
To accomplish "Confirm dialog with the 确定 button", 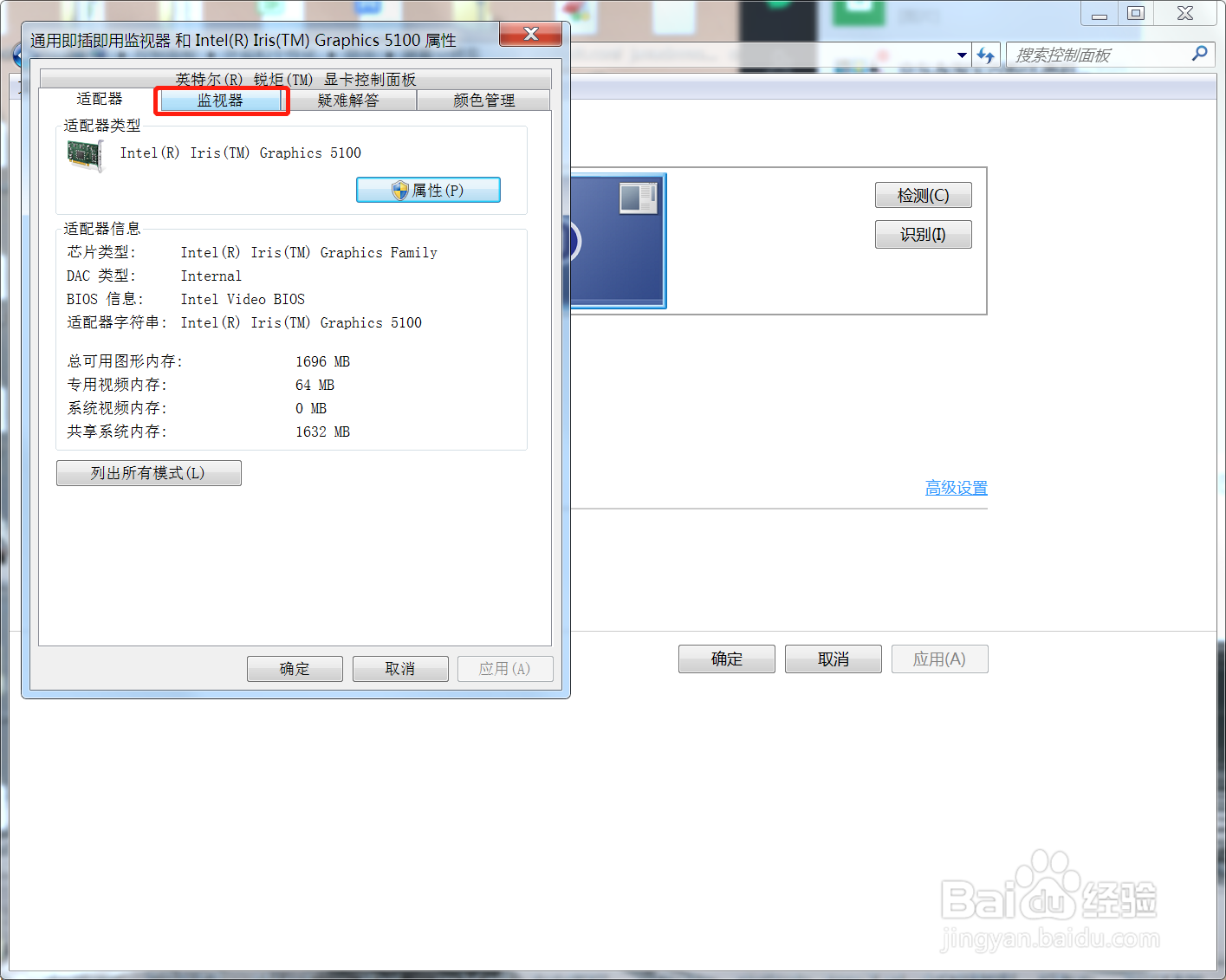I will tap(295, 668).
